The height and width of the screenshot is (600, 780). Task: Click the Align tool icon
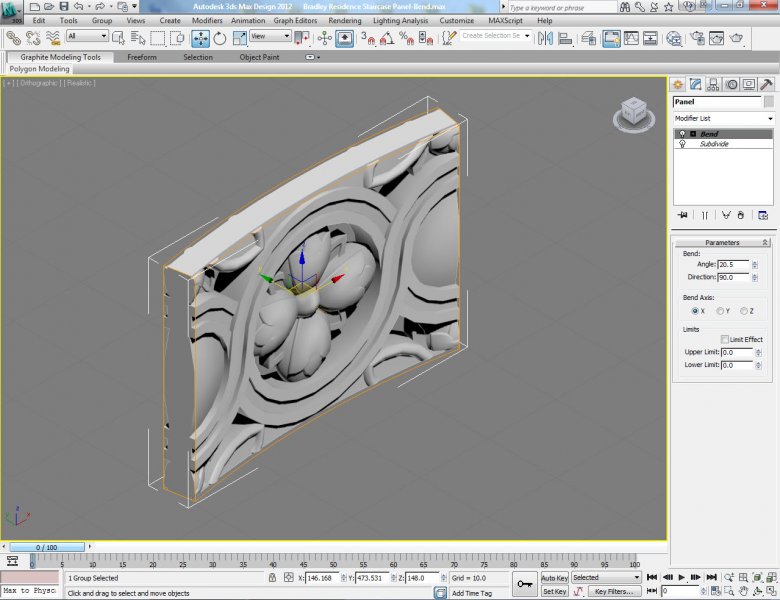(565, 38)
